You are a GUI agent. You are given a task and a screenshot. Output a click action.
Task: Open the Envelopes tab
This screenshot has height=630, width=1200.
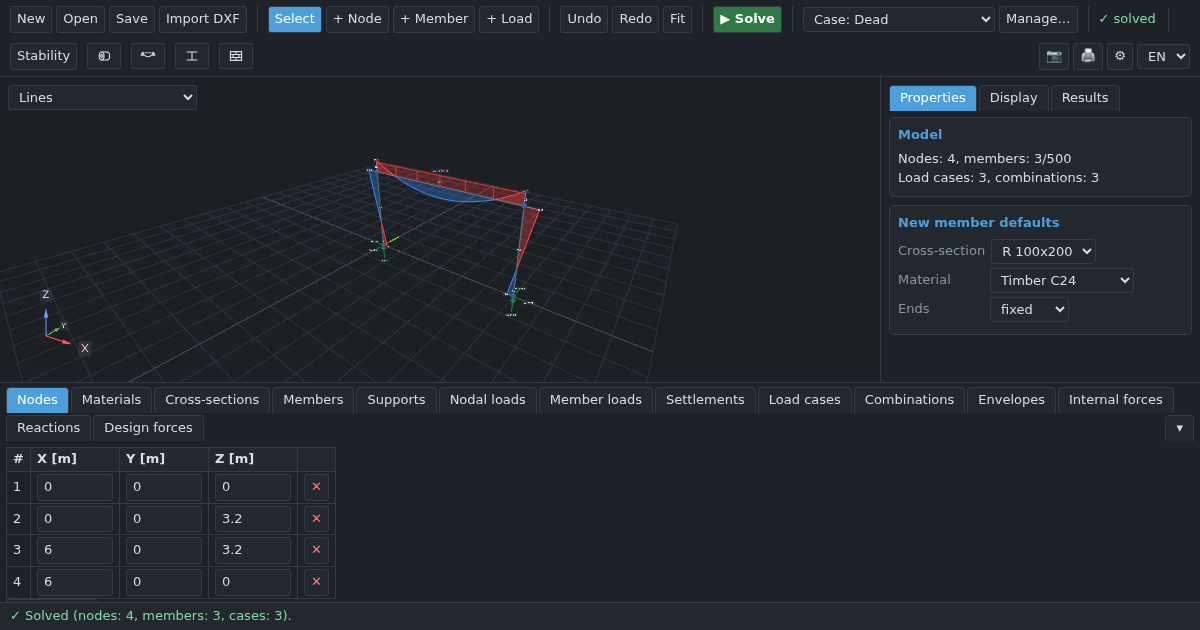[1011, 400]
